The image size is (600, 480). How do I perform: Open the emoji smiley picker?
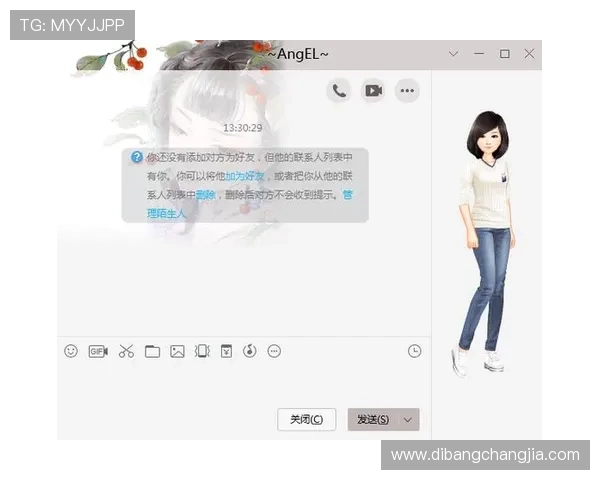[71, 351]
